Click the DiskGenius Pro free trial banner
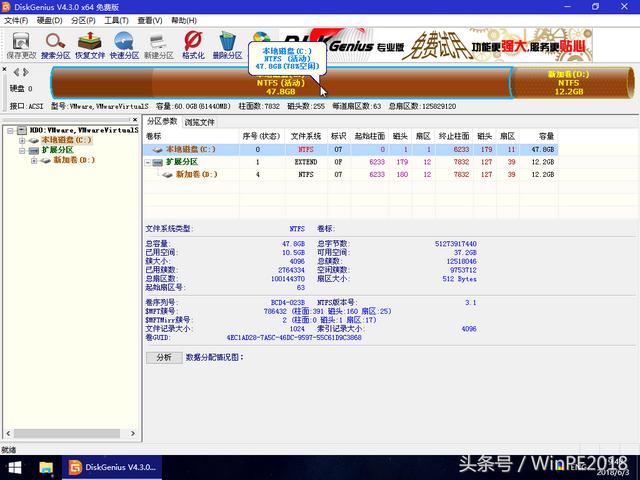640x480 pixels. click(436, 45)
